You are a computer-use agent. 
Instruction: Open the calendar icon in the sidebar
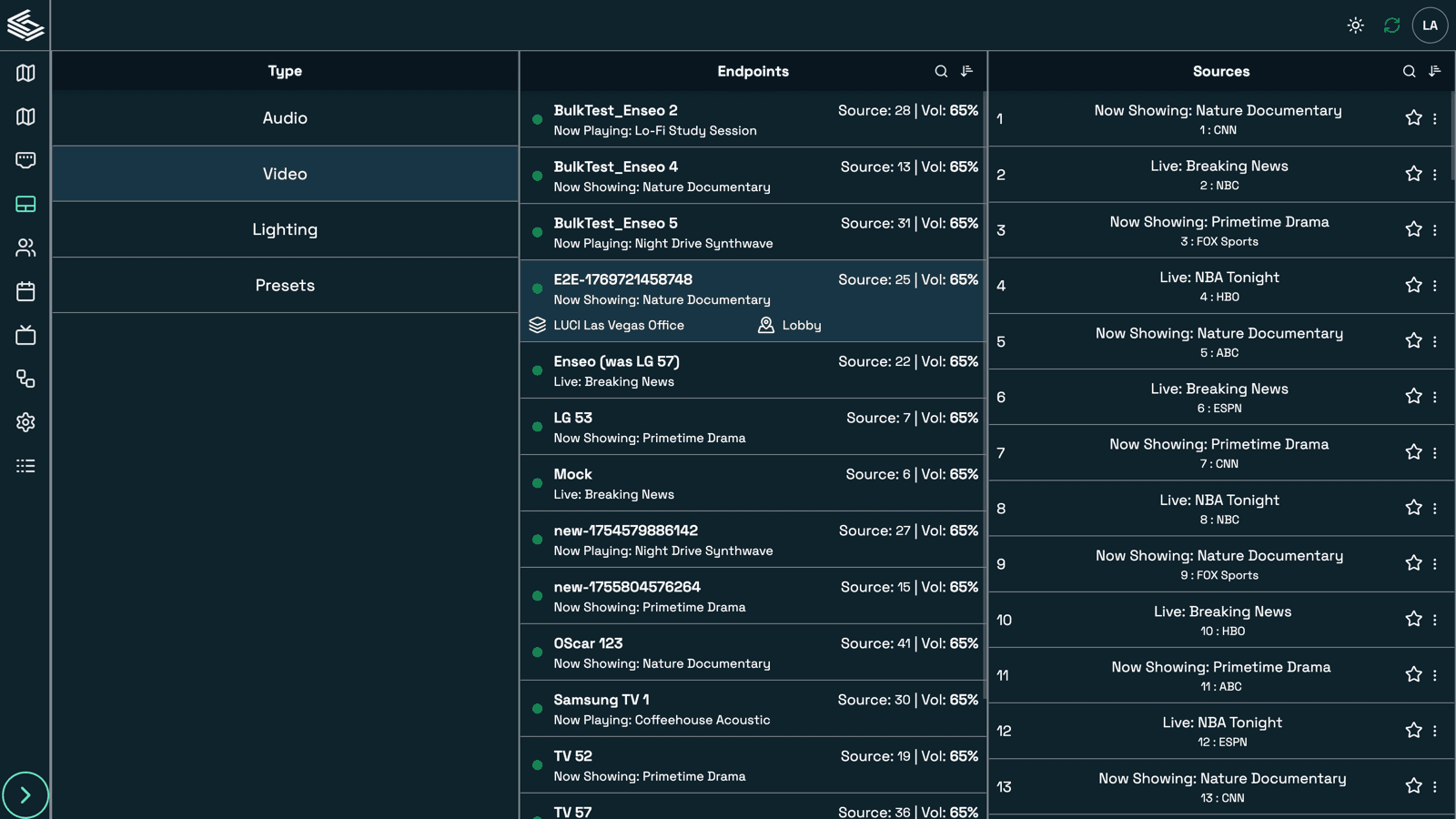click(25, 291)
